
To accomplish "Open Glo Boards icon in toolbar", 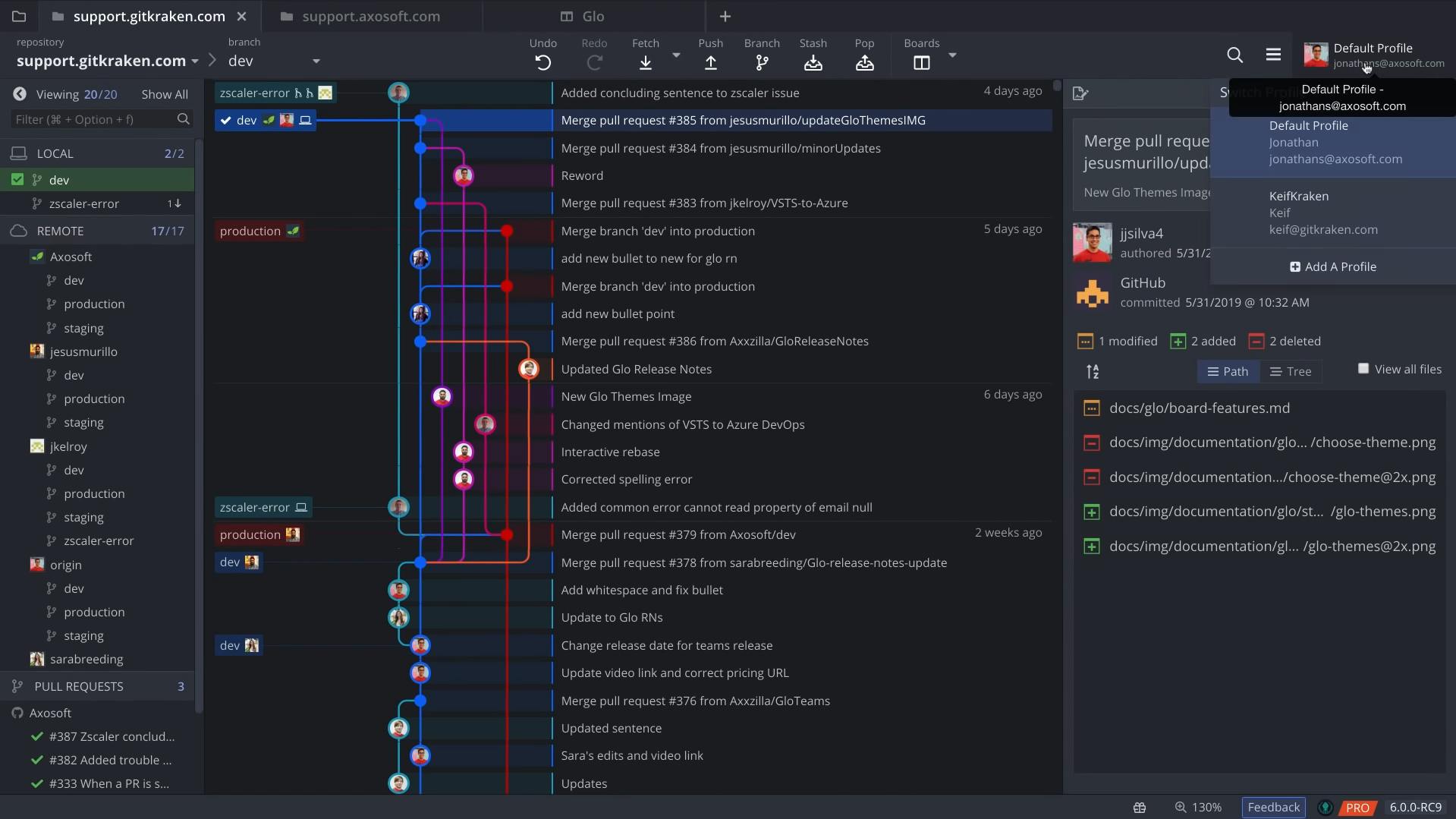I will tap(922, 63).
